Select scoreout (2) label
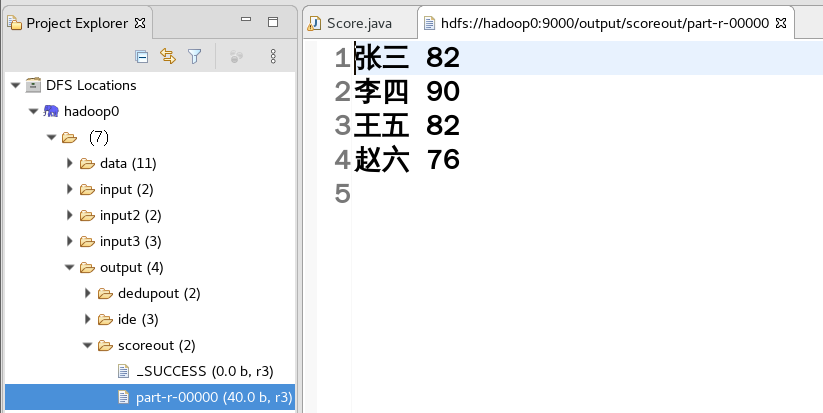This screenshot has width=823, height=413. click(156, 345)
